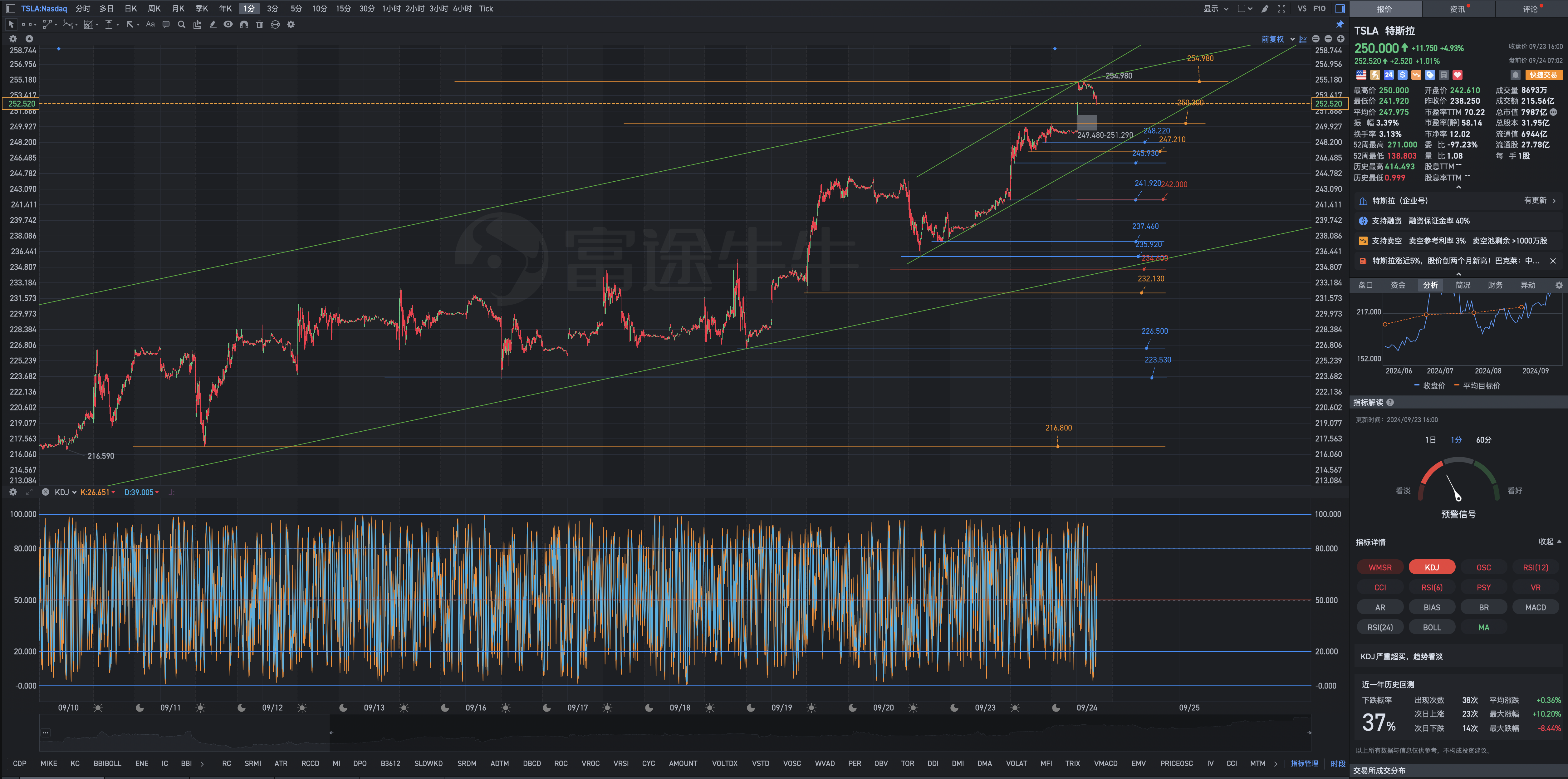Image resolution: width=1568 pixels, height=779 pixels.
Task: Select the 1分 signal period
Action: 1456,439
